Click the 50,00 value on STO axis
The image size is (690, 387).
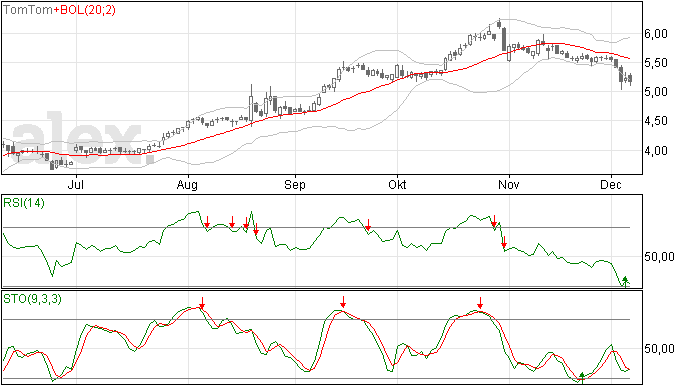coord(659,349)
